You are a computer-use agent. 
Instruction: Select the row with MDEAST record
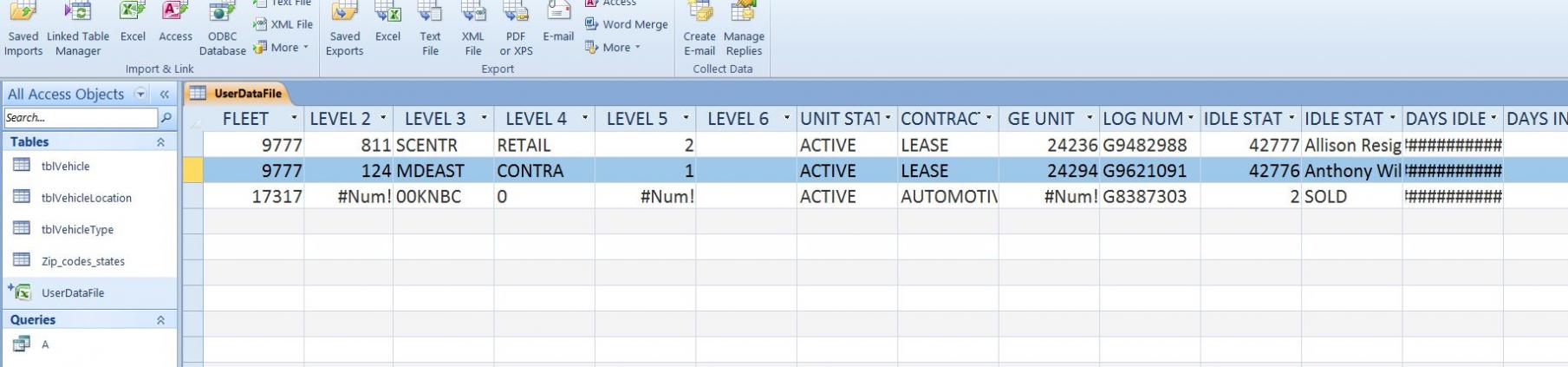192,171
